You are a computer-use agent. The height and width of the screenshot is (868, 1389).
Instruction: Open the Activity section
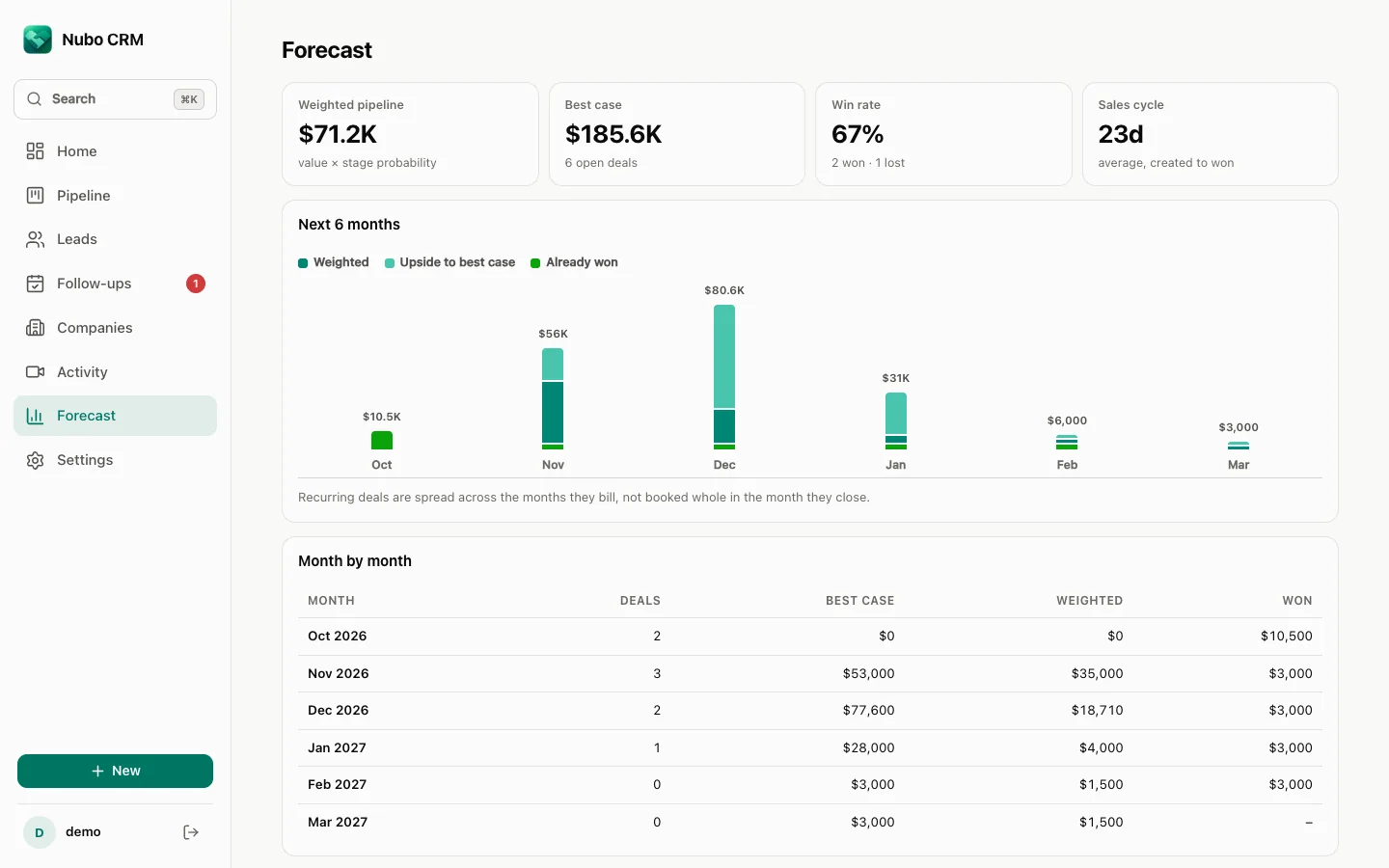115,372
